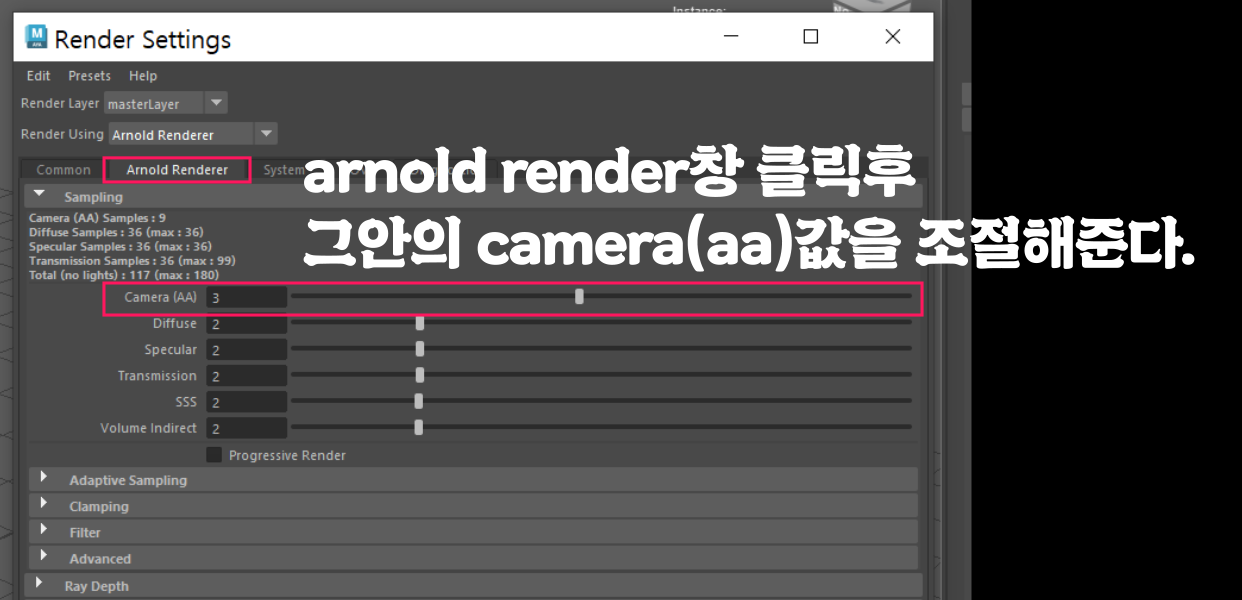Click the Diffuse value field
This screenshot has width=1242, height=600.
coord(247,323)
